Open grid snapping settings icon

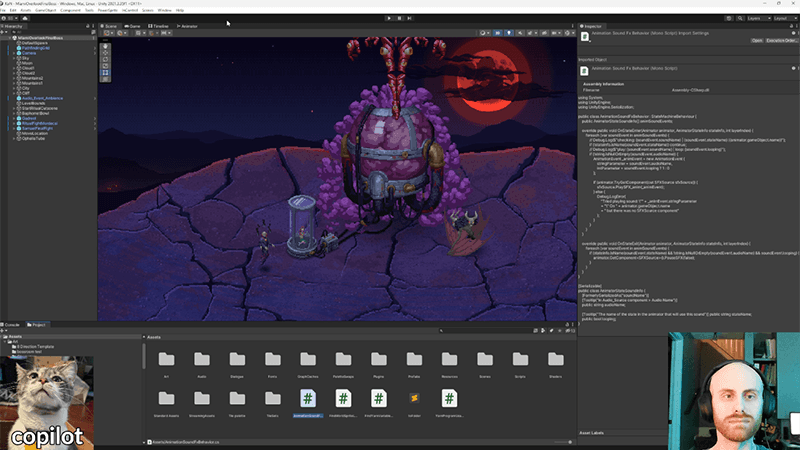tap(152, 33)
